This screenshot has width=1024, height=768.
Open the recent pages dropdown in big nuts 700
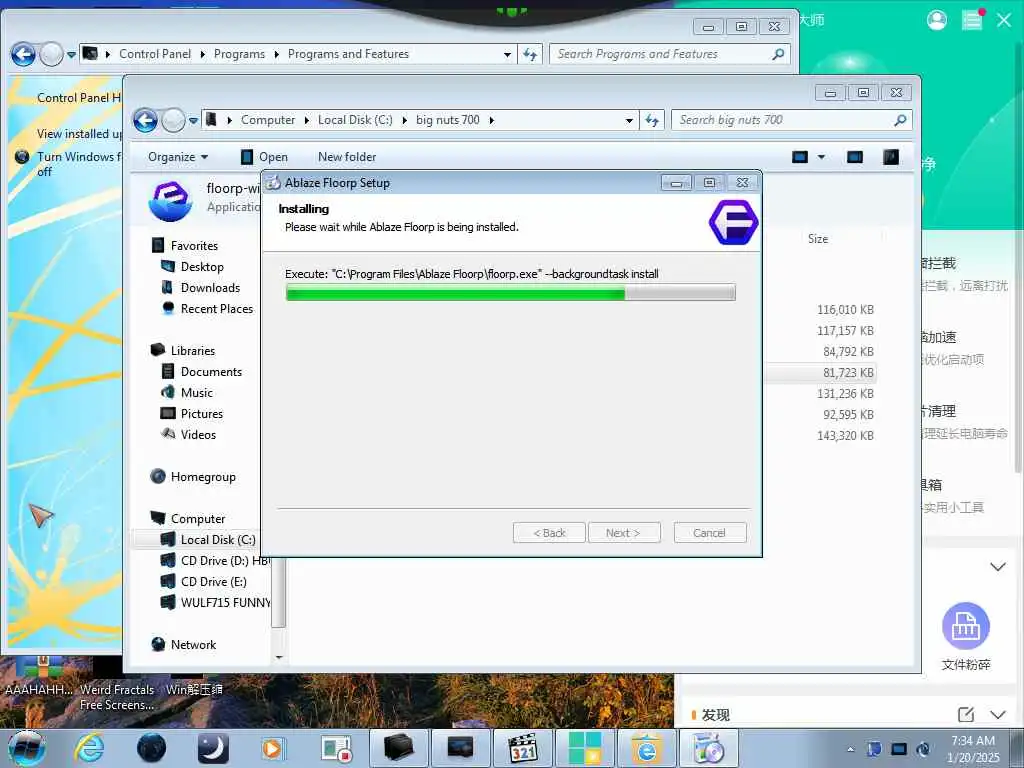point(193,120)
